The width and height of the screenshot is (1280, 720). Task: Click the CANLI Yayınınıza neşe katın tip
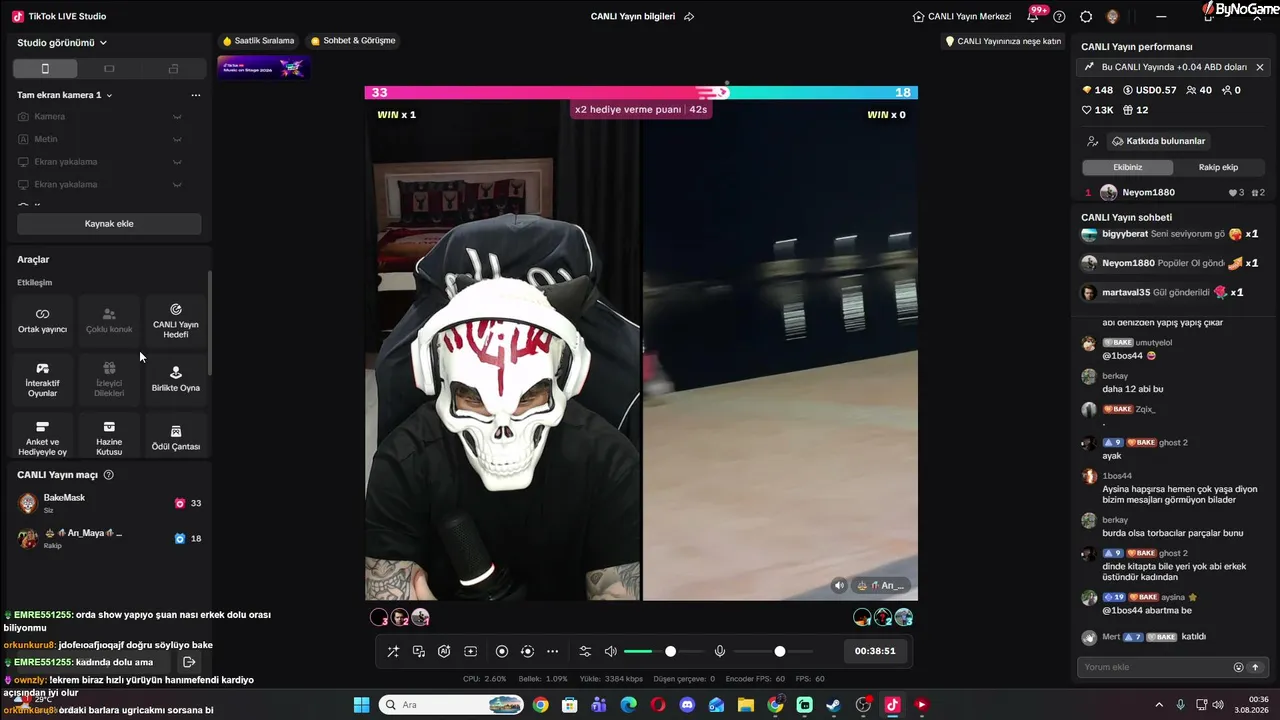(x=1003, y=41)
